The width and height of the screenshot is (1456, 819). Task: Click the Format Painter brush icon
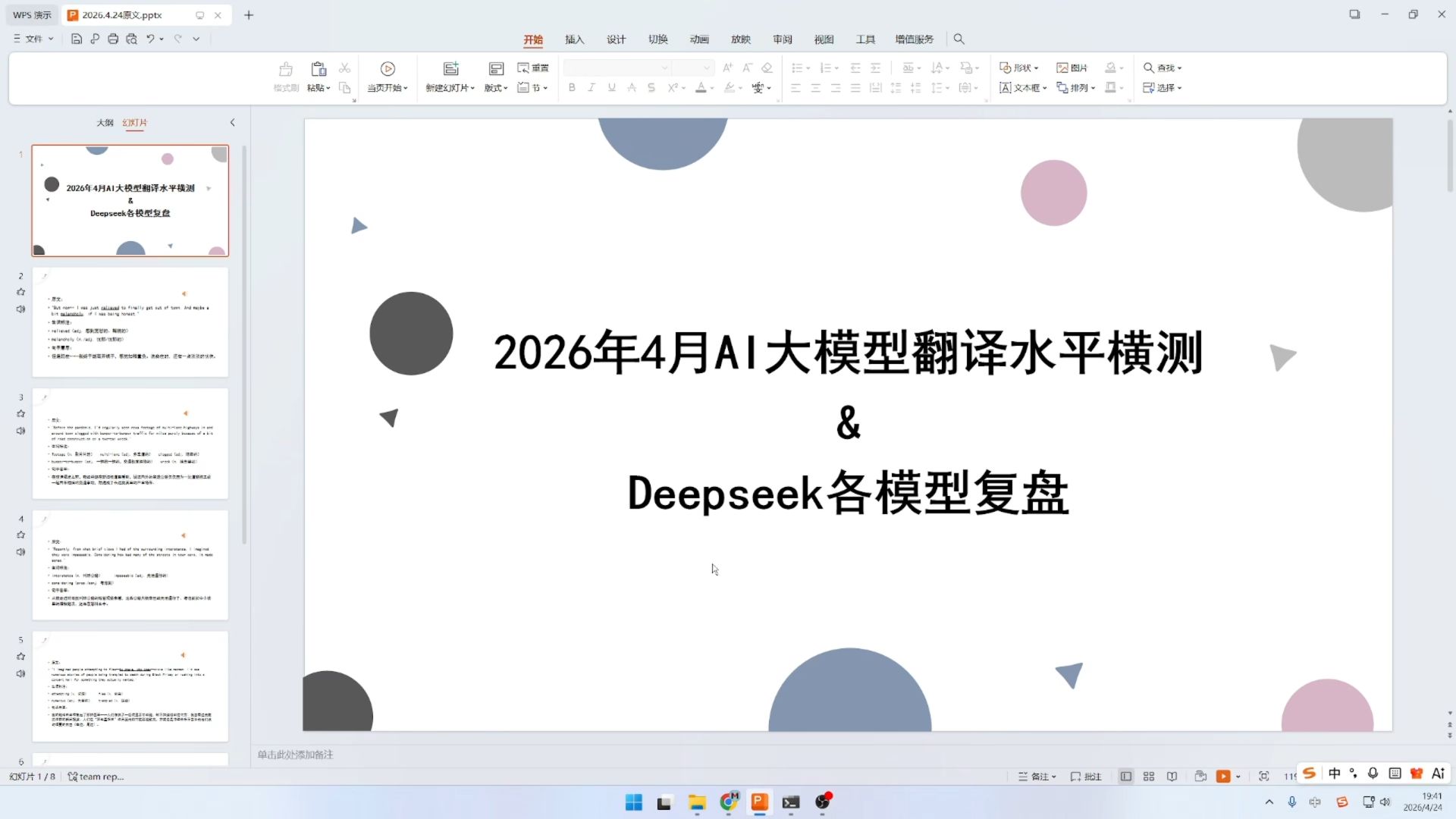pyautogui.click(x=286, y=69)
